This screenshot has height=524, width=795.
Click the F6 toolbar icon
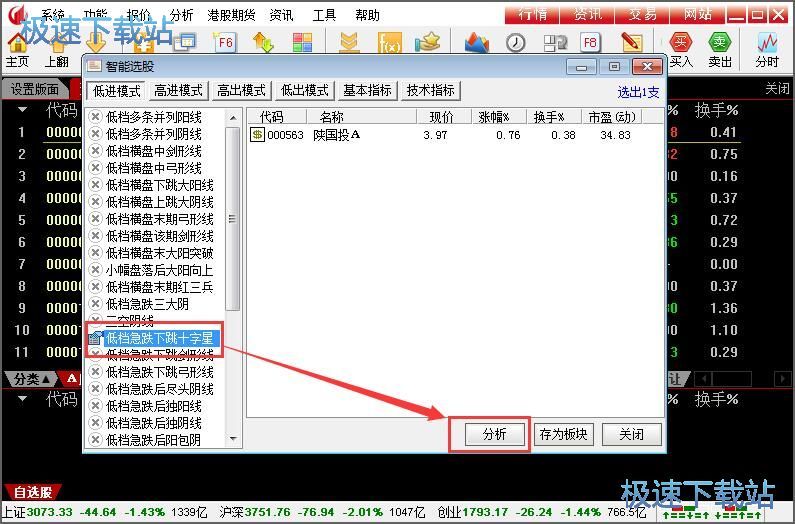pyautogui.click(x=225, y=43)
